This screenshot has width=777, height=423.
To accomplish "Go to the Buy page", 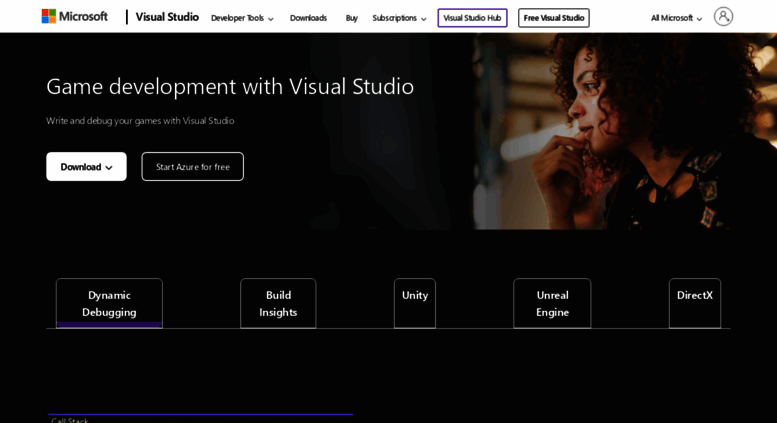I will pos(351,18).
